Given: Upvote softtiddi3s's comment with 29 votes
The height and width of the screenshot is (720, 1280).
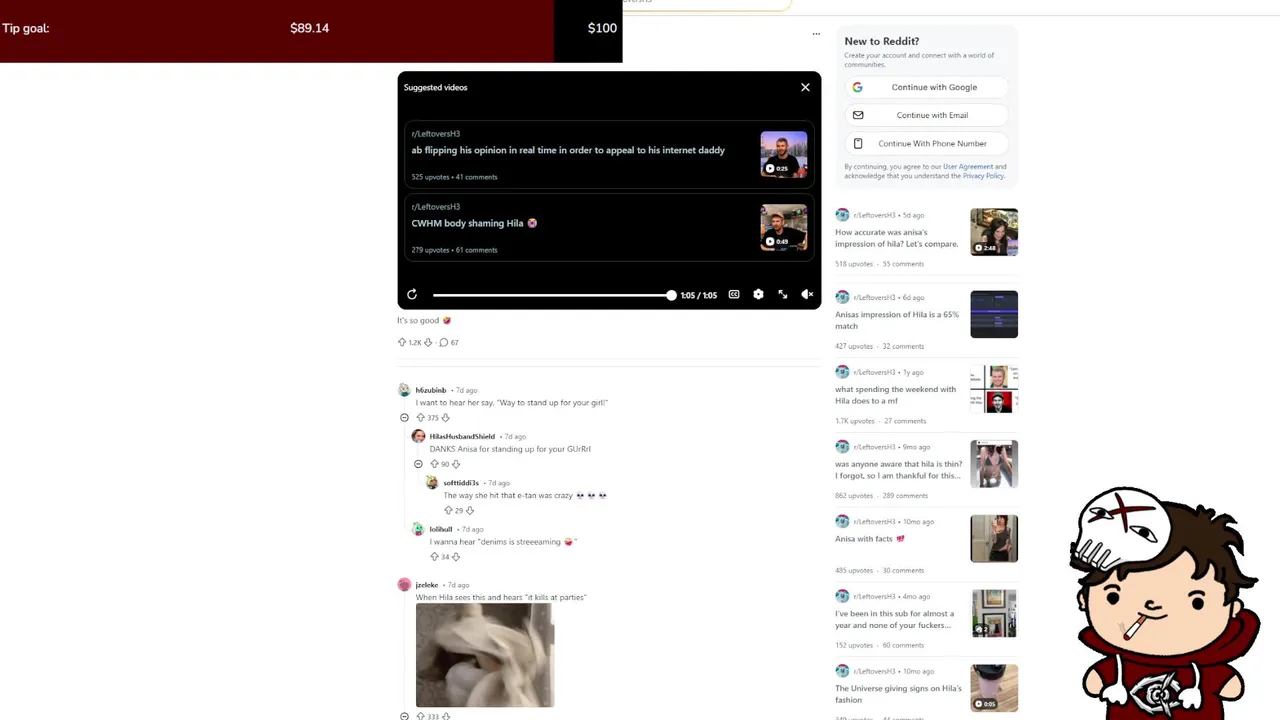Looking at the screenshot, I should [448, 510].
